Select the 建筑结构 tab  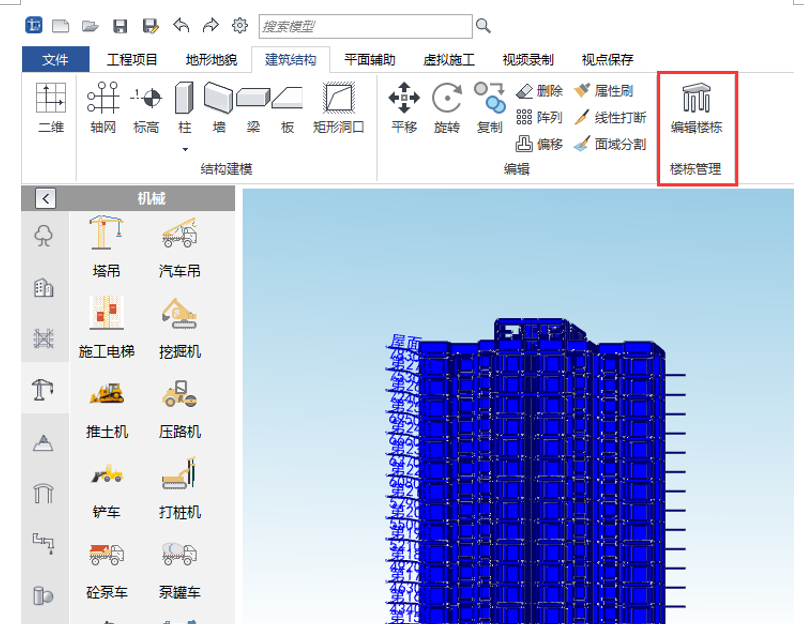[x=291, y=59]
